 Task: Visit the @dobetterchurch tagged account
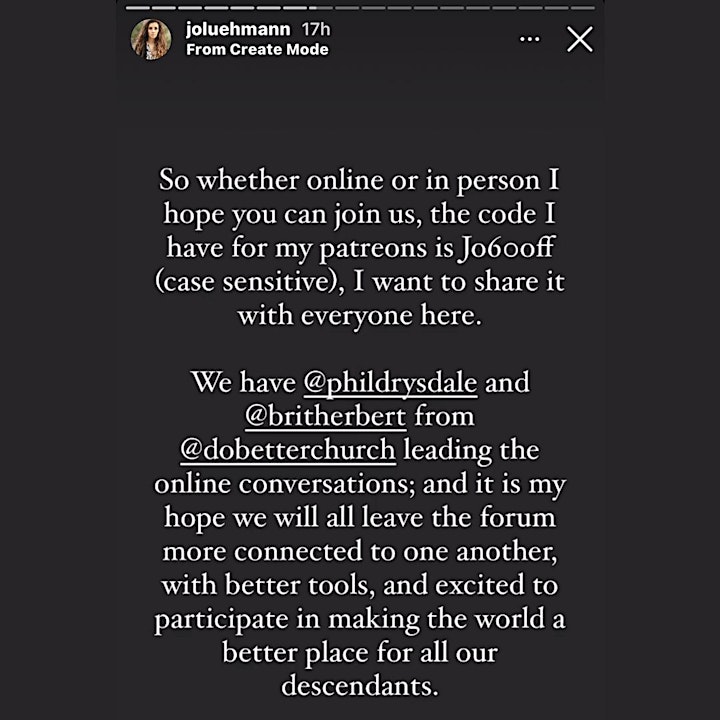pyautogui.click(x=288, y=450)
